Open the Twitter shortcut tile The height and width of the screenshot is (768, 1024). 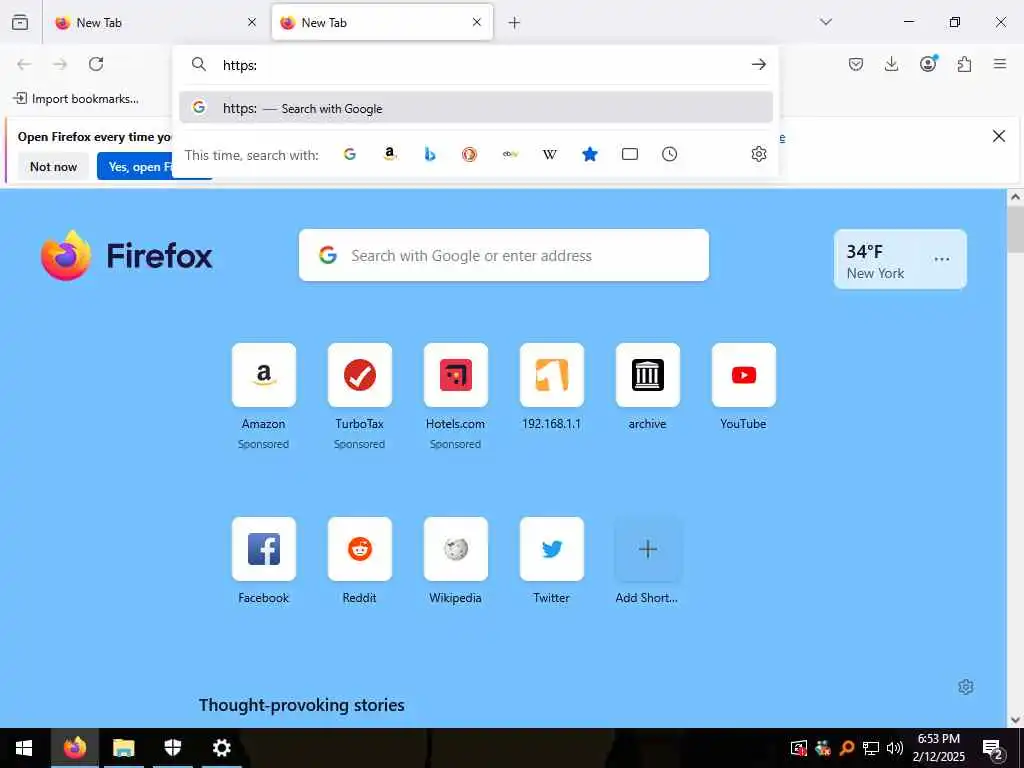552,549
